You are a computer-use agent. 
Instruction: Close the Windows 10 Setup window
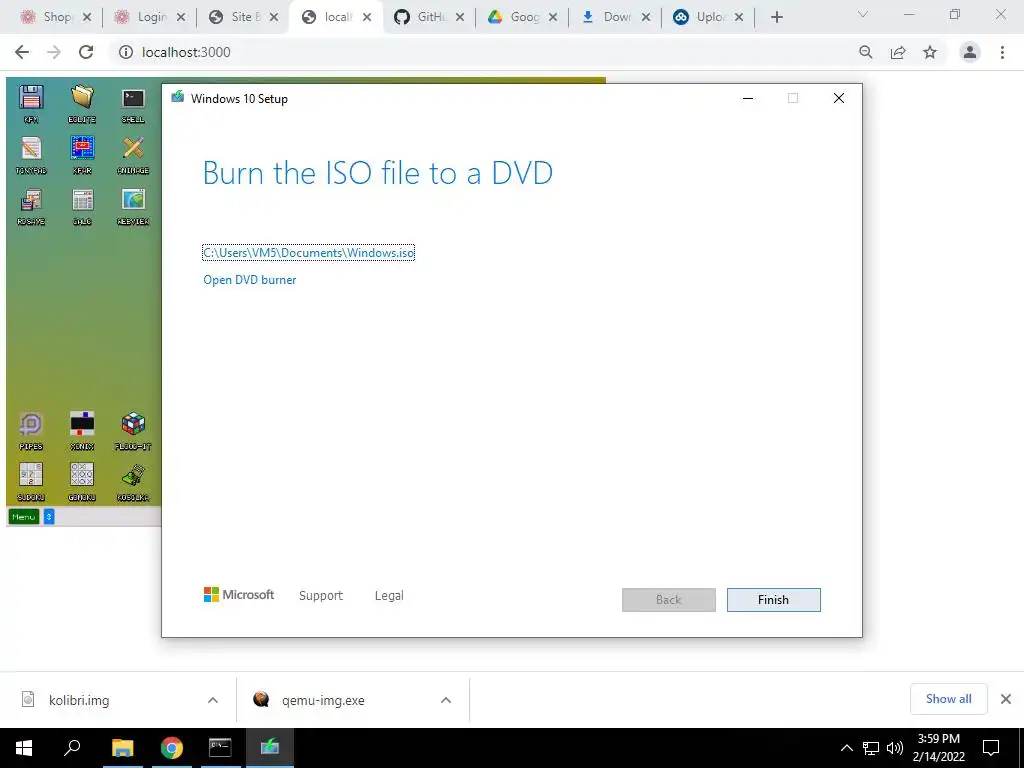839,99
